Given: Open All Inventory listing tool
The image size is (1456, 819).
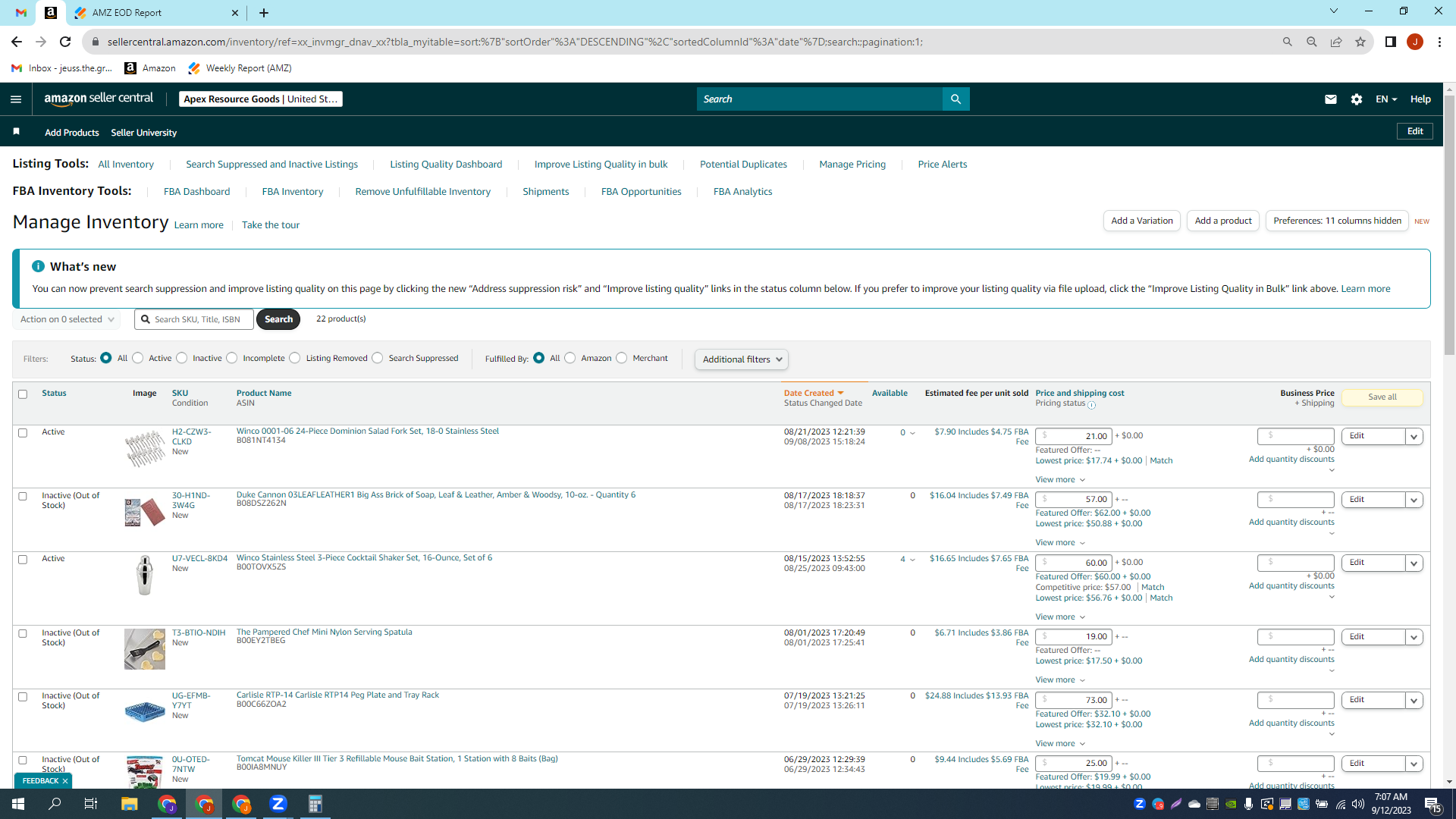Looking at the screenshot, I should coord(126,165).
